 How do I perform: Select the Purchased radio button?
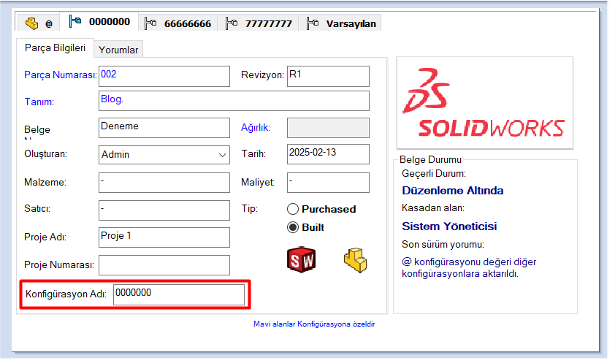pos(293,209)
